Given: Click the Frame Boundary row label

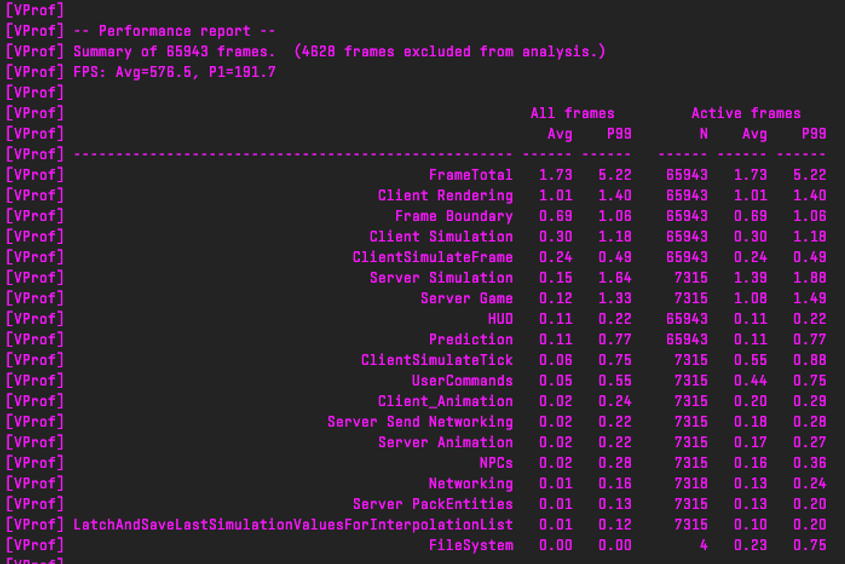Looking at the screenshot, I should [x=453, y=216].
